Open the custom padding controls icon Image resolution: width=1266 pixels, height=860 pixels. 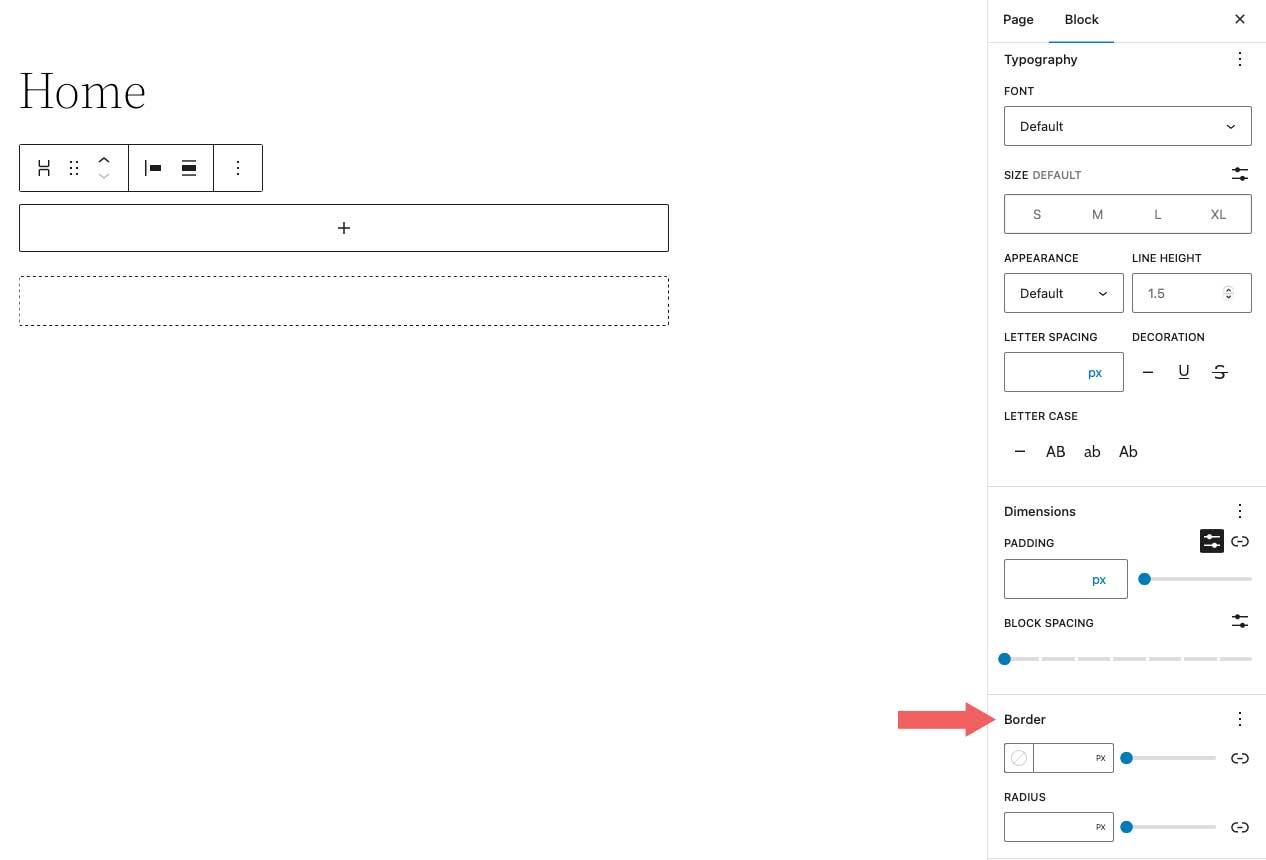coord(1211,541)
